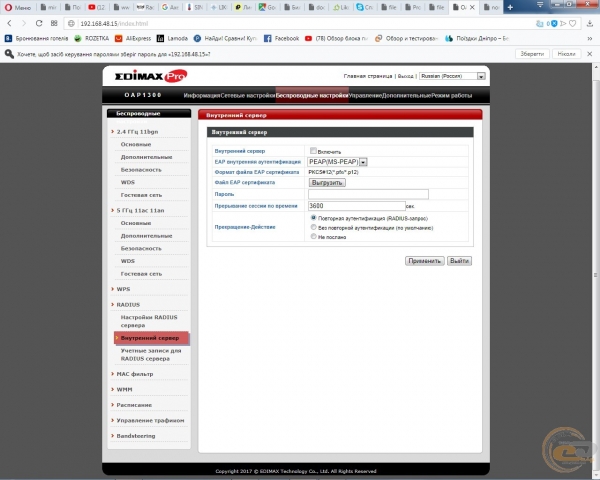Expand '2.4 ГГц 11bgn' section
Screen dimensions: 600x480
[x=137, y=132]
